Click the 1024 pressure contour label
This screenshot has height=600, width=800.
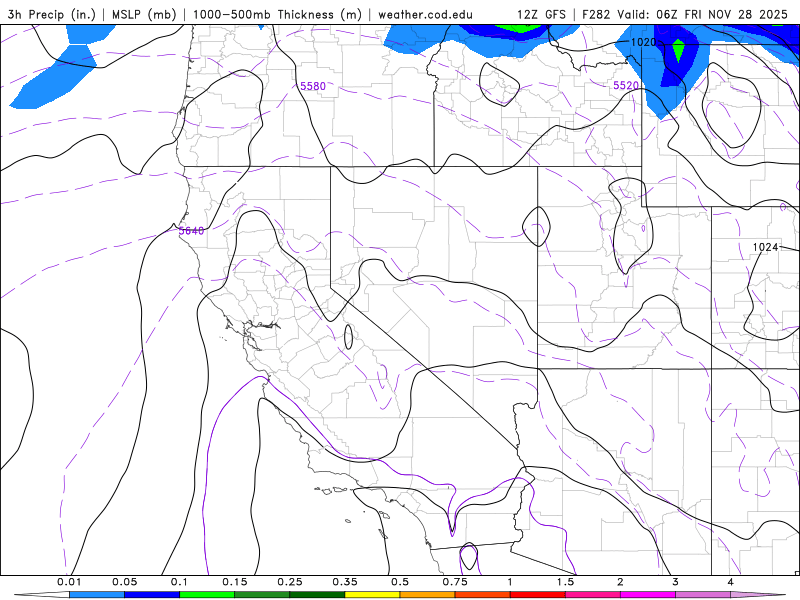[765, 247]
